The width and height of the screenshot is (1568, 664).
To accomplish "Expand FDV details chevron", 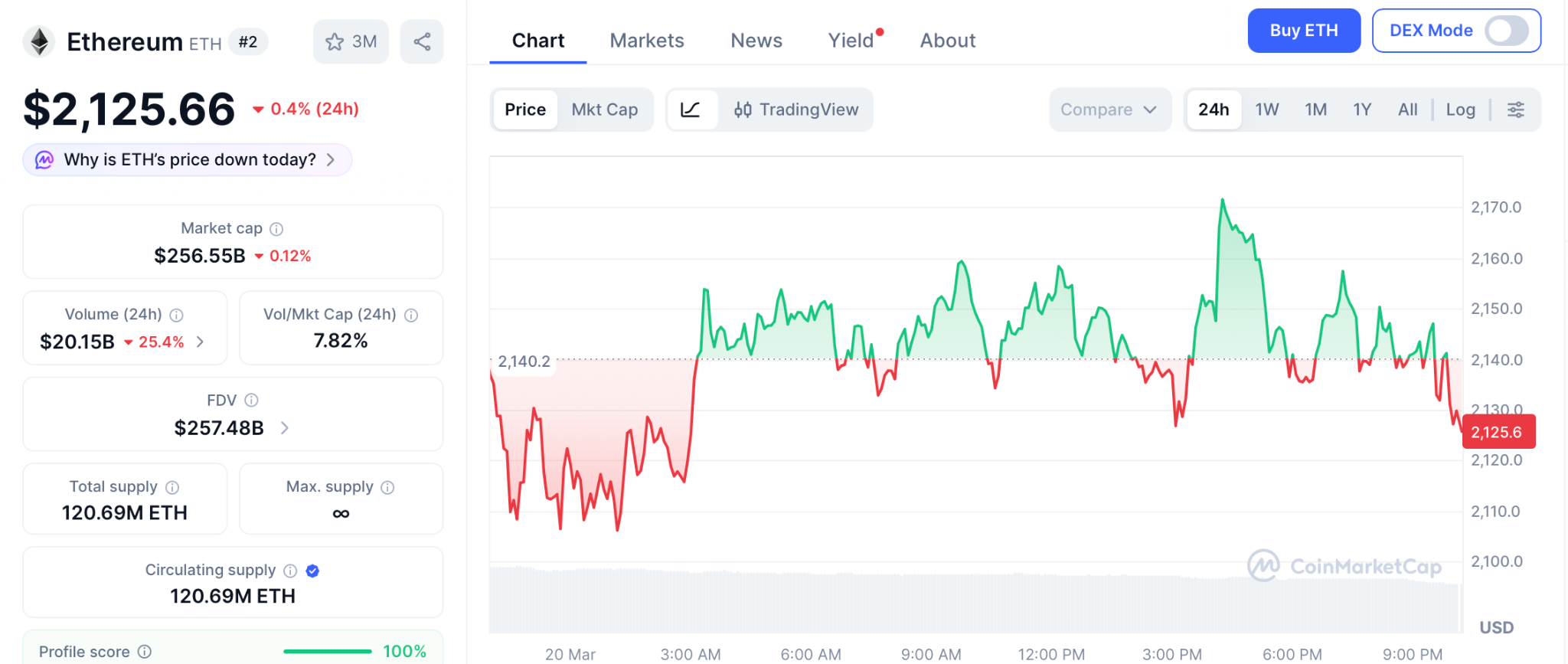I will point(285,428).
